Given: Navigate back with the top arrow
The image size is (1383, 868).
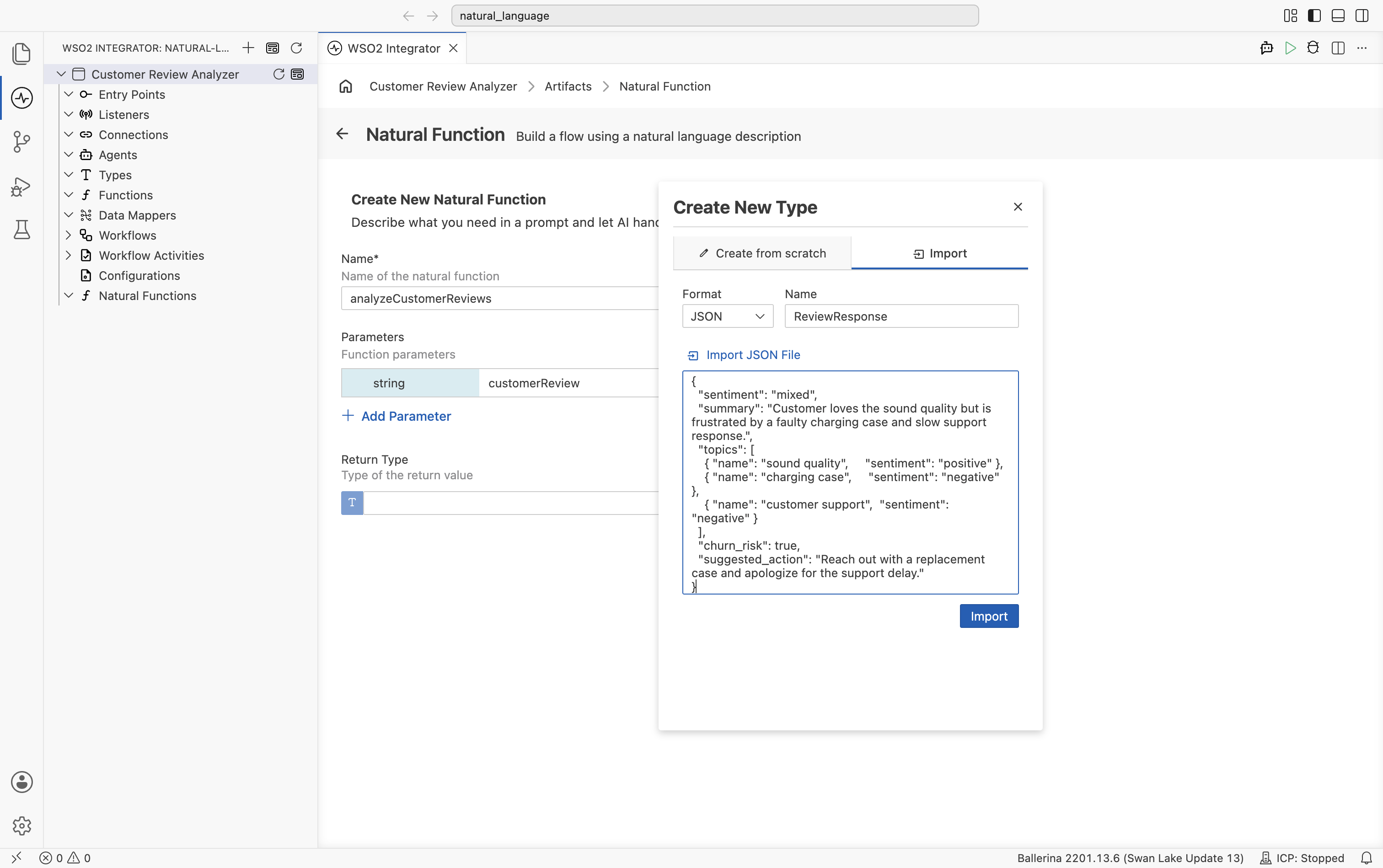Looking at the screenshot, I should pyautogui.click(x=408, y=16).
